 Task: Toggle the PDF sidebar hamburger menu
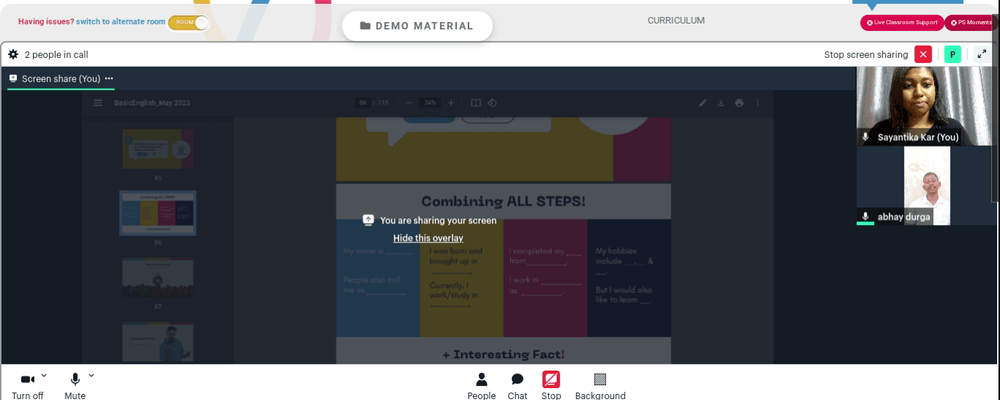98,103
